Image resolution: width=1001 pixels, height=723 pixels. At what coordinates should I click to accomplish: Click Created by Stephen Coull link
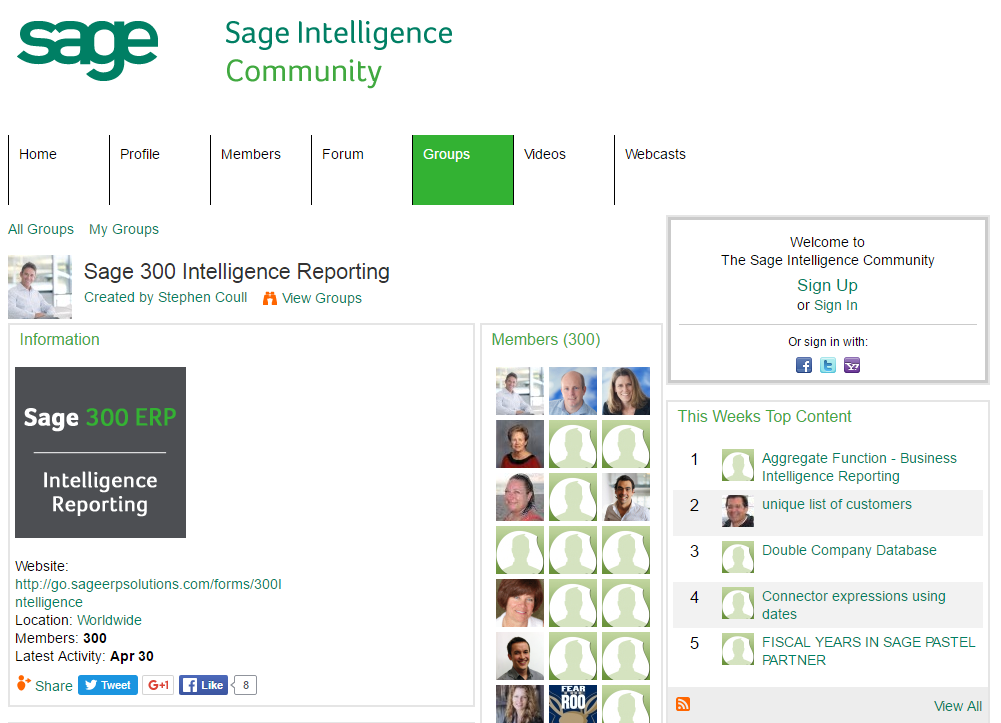[165, 297]
